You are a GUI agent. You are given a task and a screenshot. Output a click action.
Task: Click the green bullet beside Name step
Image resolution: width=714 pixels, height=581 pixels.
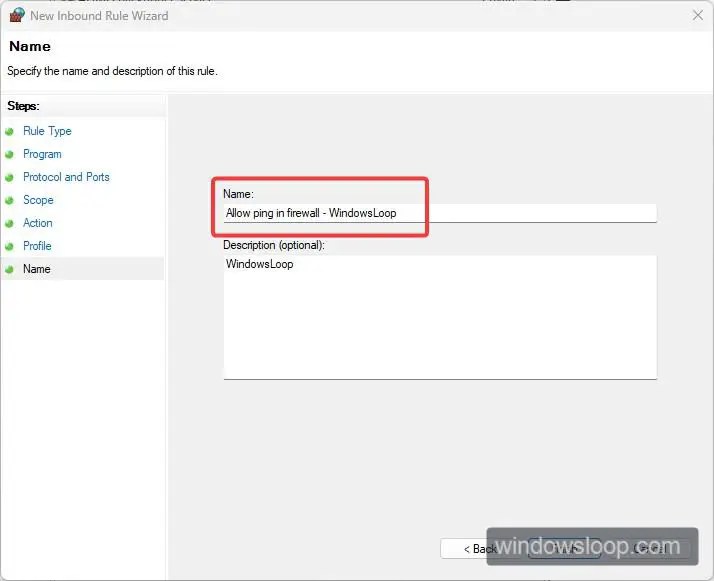coord(10,270)
